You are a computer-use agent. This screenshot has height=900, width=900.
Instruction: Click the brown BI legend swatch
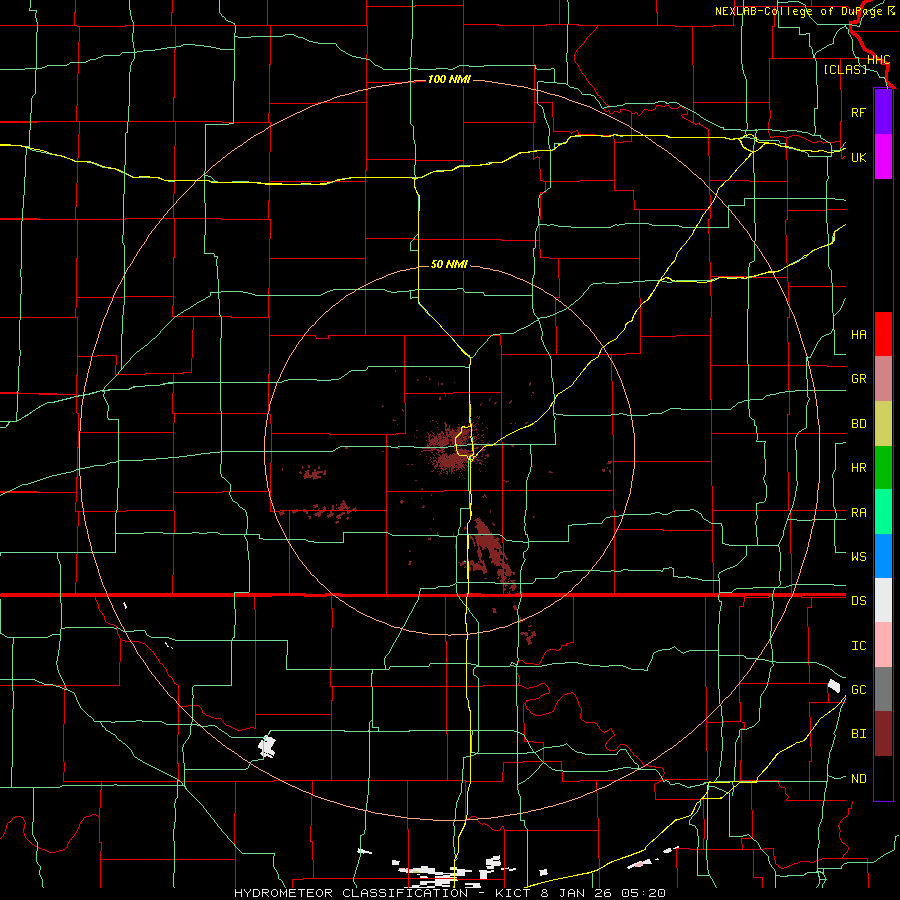coord(883,734)
